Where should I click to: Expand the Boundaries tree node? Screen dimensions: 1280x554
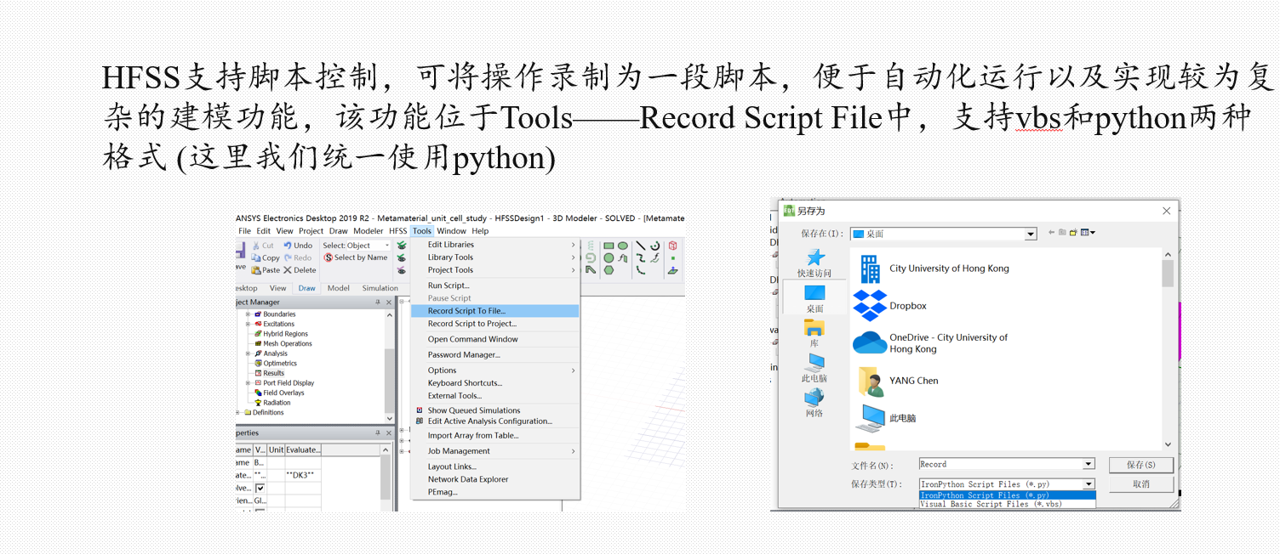coord(247,314)
